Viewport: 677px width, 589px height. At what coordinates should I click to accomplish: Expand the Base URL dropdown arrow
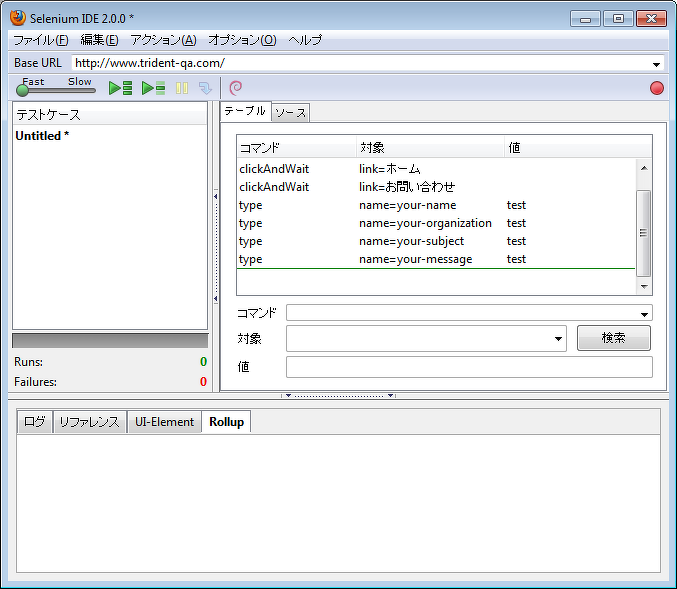(657, 64)
